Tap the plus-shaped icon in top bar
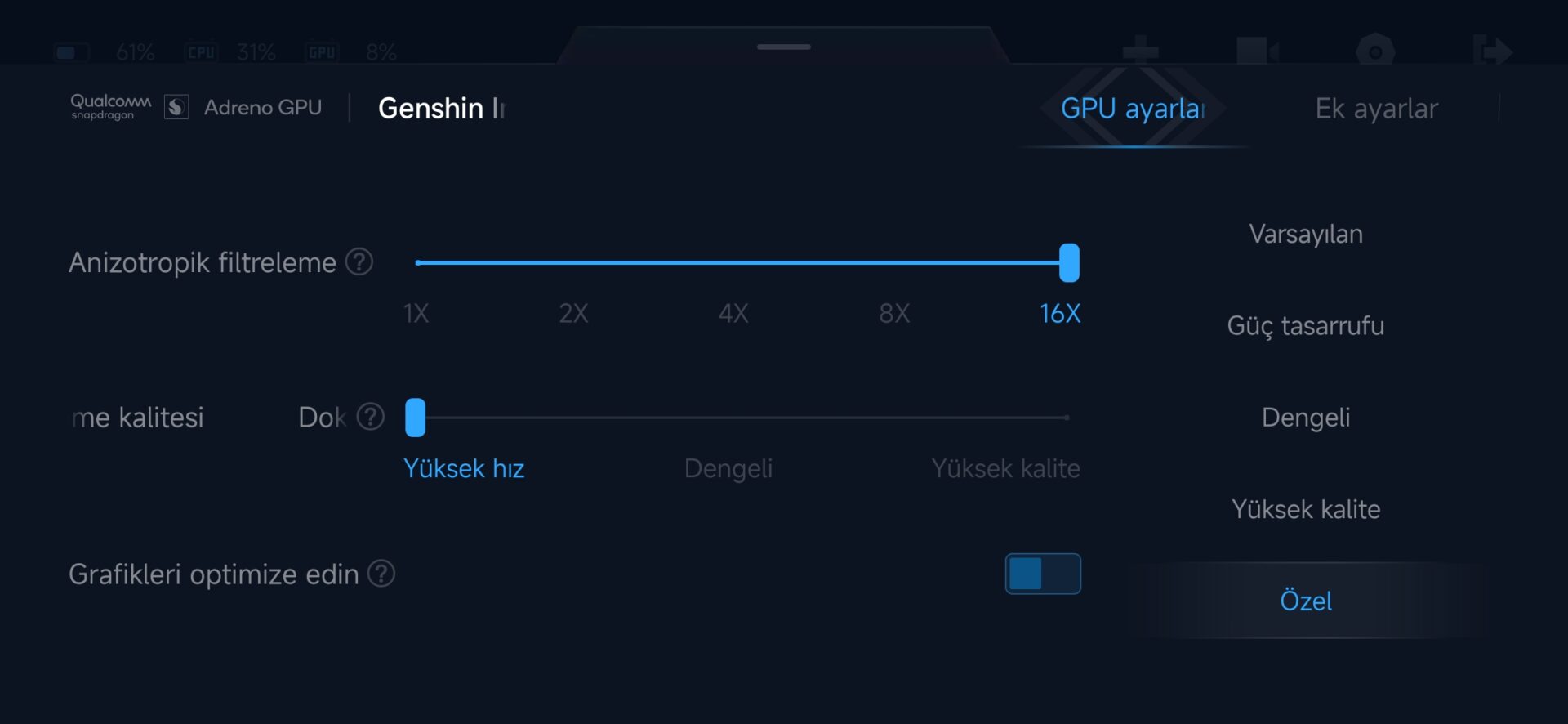This screenshot has height=724, width=1568. pos(1140,50)
